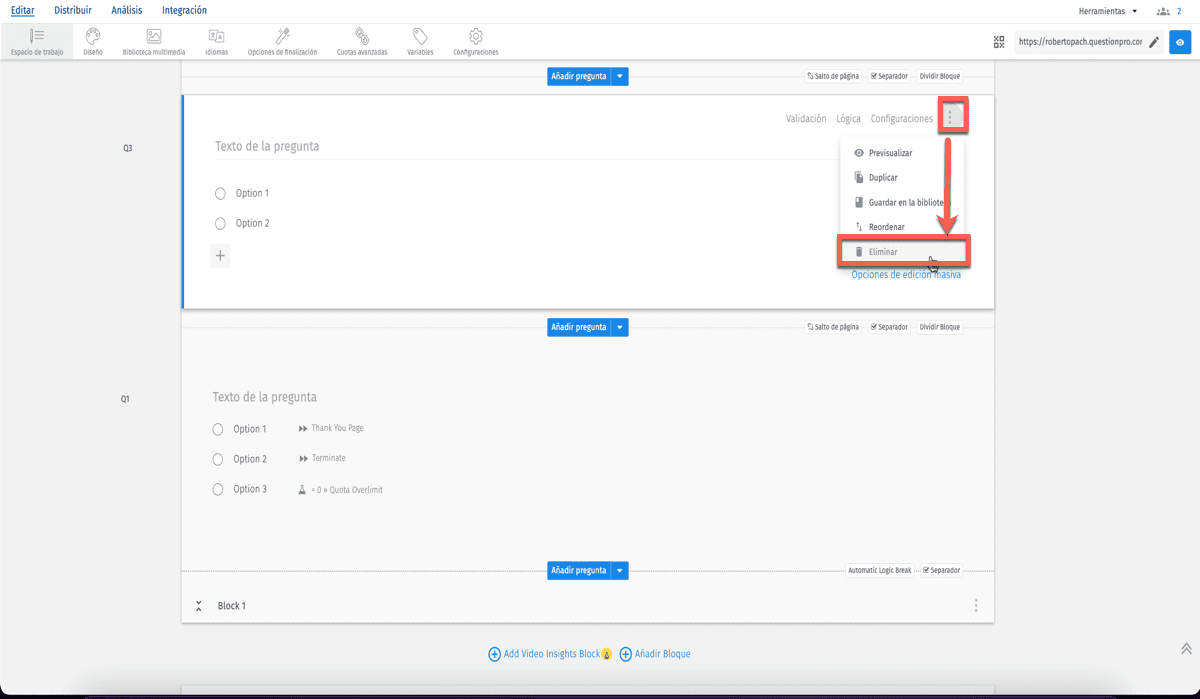Click the Terminate logic label
The image size is (1200, 699).
[x=328, y=458]
